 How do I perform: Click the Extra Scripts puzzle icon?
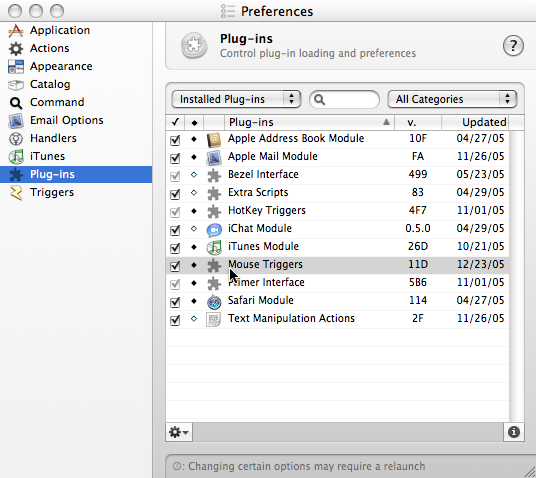click(x=214, y=194)
